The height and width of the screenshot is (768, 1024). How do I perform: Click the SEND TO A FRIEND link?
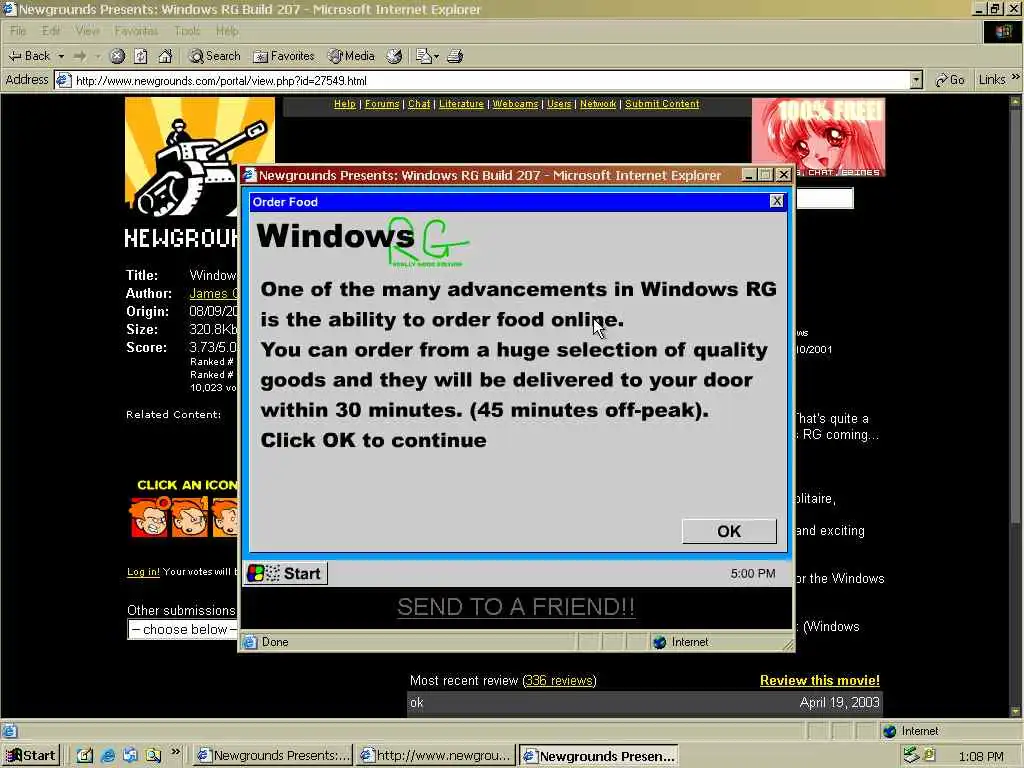point(516,607)
